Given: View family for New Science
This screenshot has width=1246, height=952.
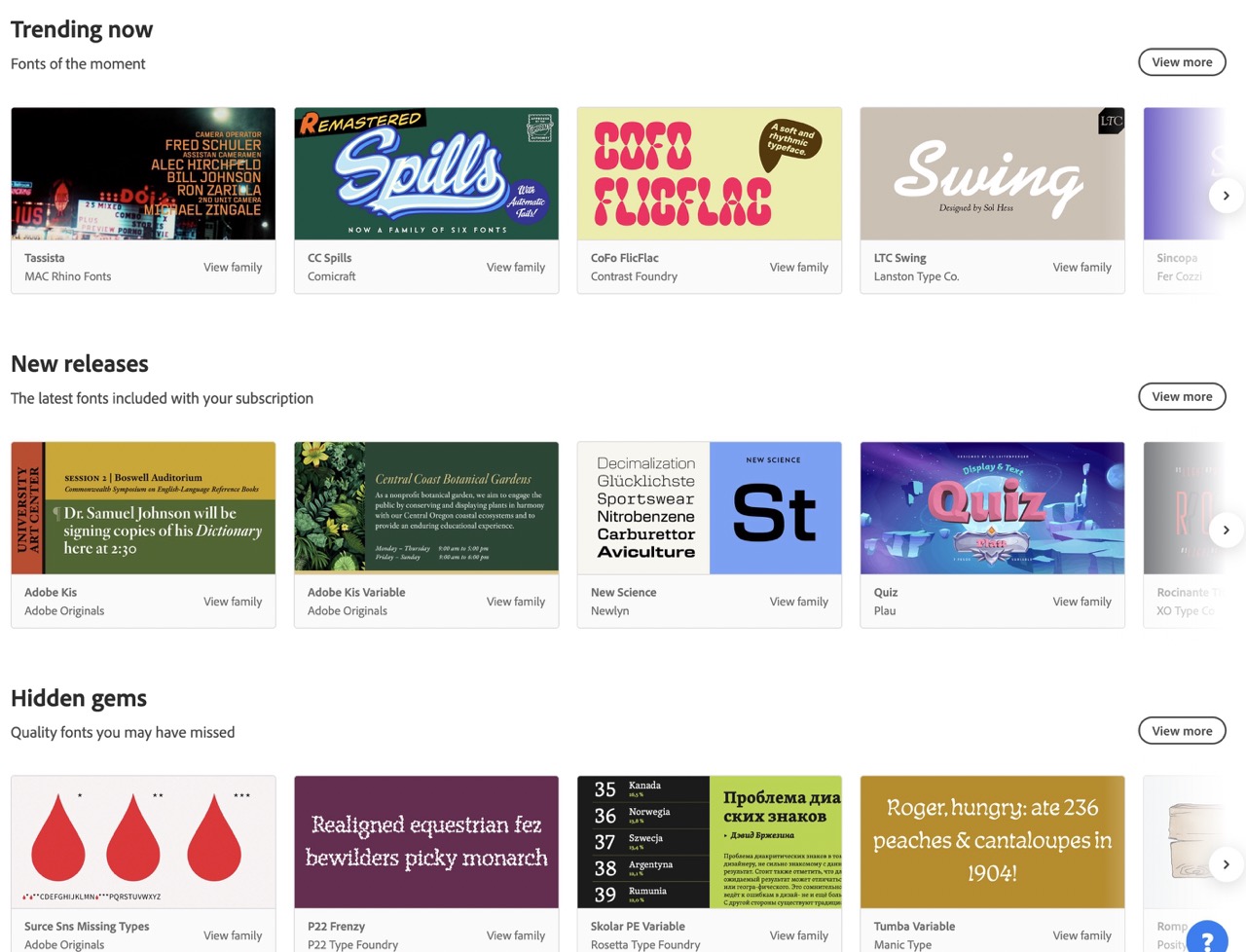Looking at the screenshot, I should 799,602.
